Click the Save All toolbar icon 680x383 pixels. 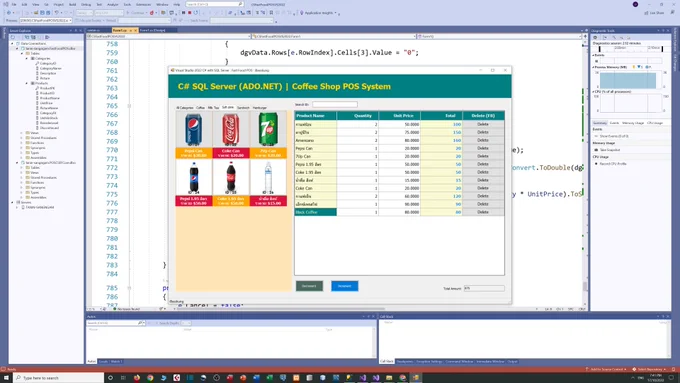(x=48, y=13)
